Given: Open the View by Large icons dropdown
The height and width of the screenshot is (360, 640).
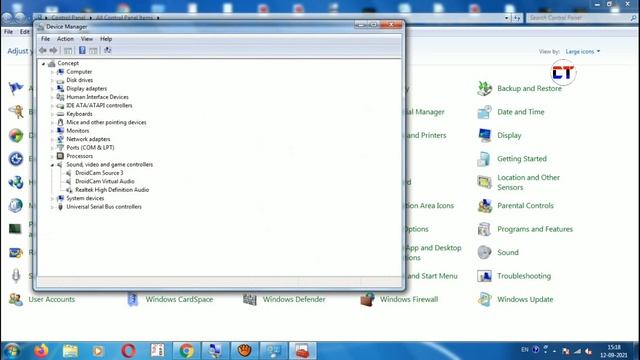Looking at the screenshot, I should pyautogui.click(x=582, y=51).
